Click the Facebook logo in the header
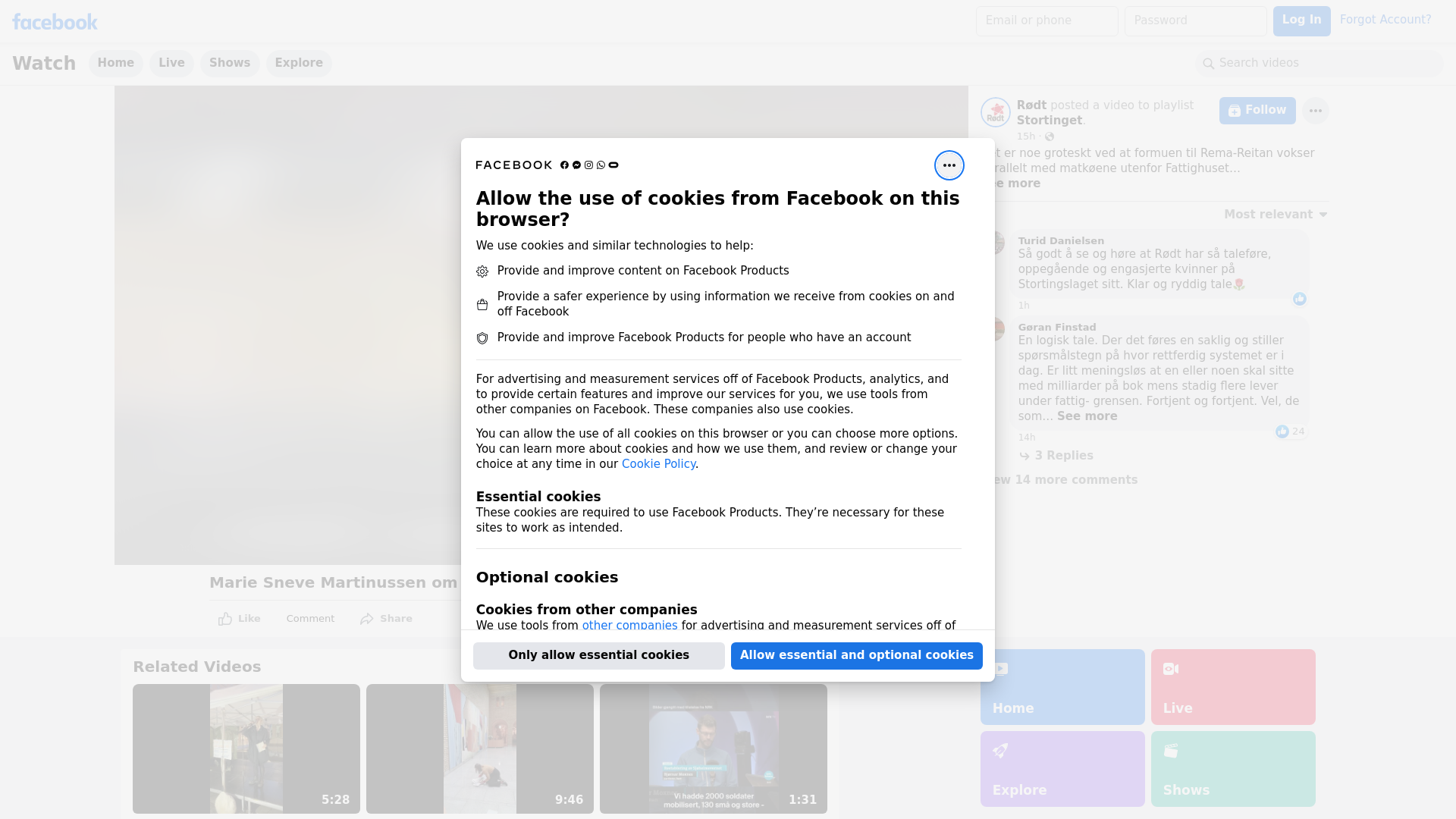This screenshot has height=819, width=1456. (x=55, y=22)
